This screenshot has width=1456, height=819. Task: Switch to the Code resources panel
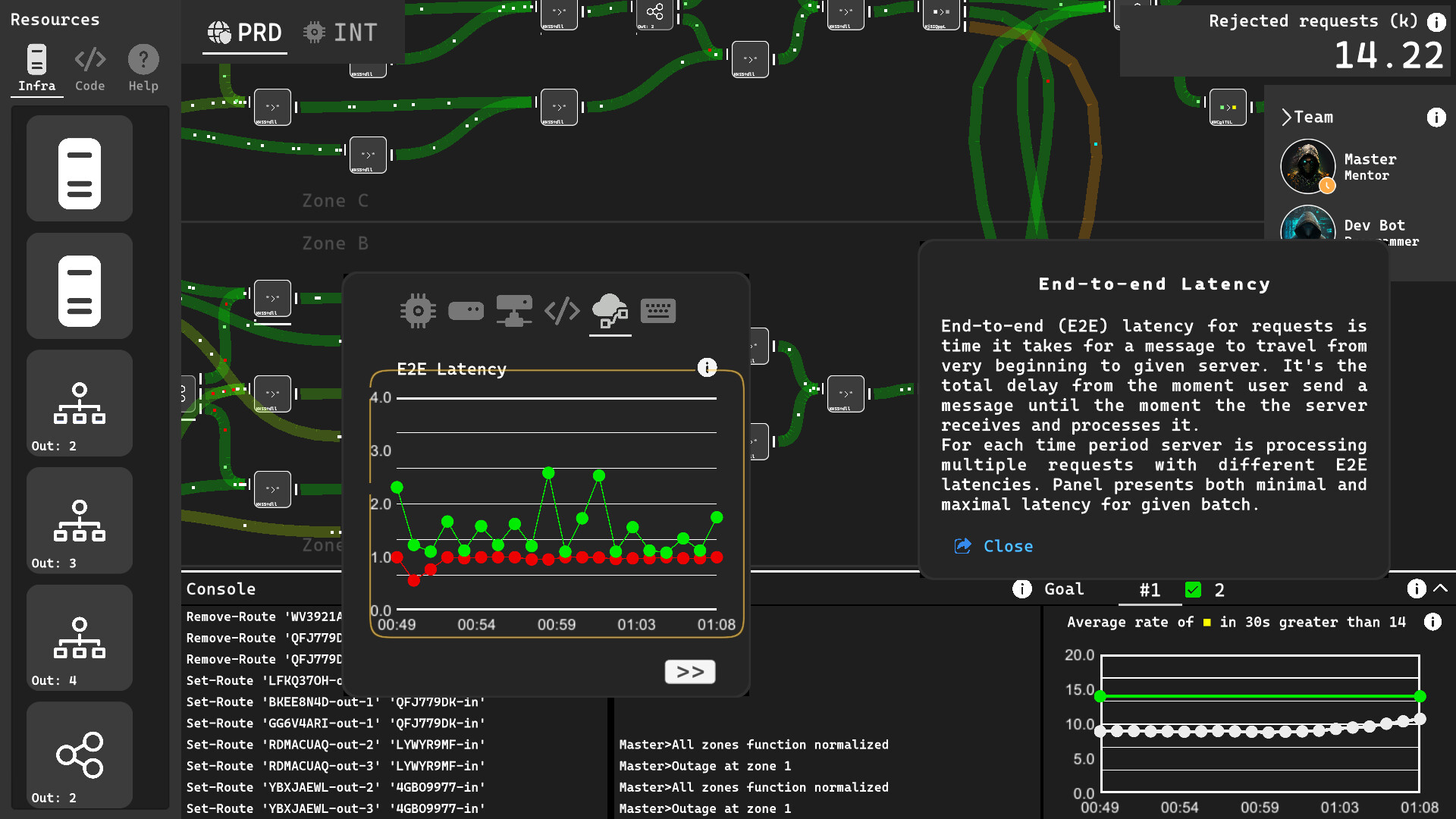click(89, 68)
